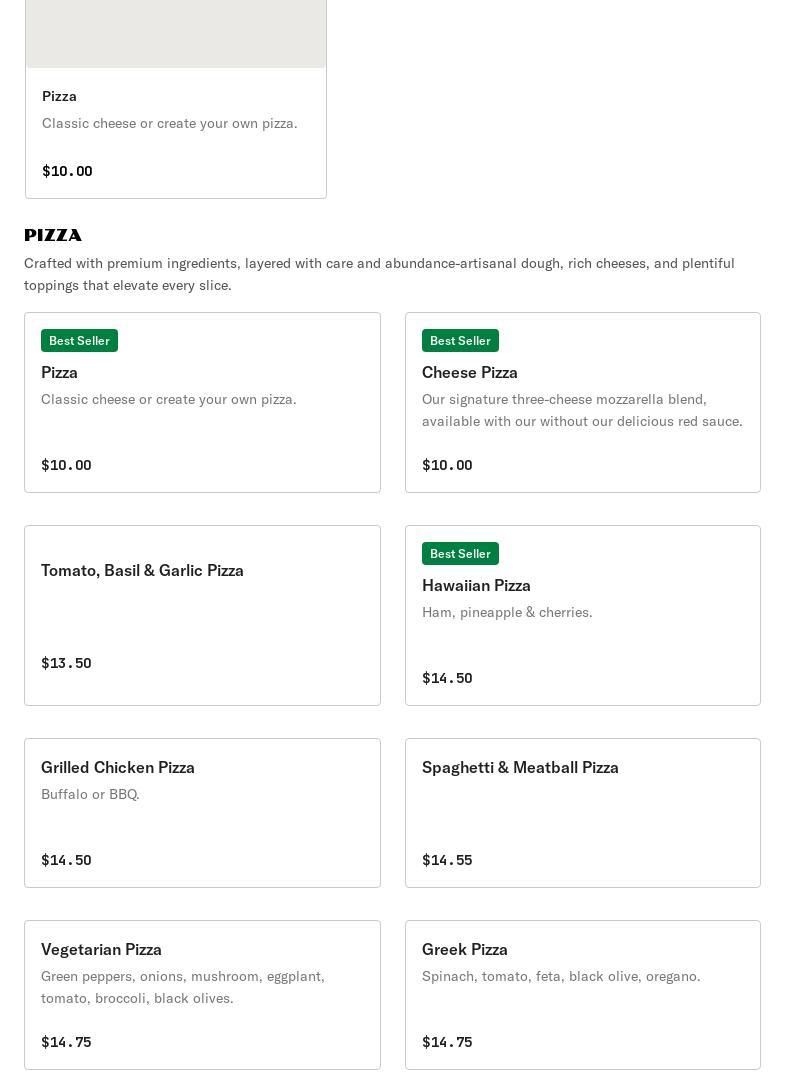Click Best Seller badge on Hawaiian Pizza
Screen dimensions: 785x1083
pos(460,554)
